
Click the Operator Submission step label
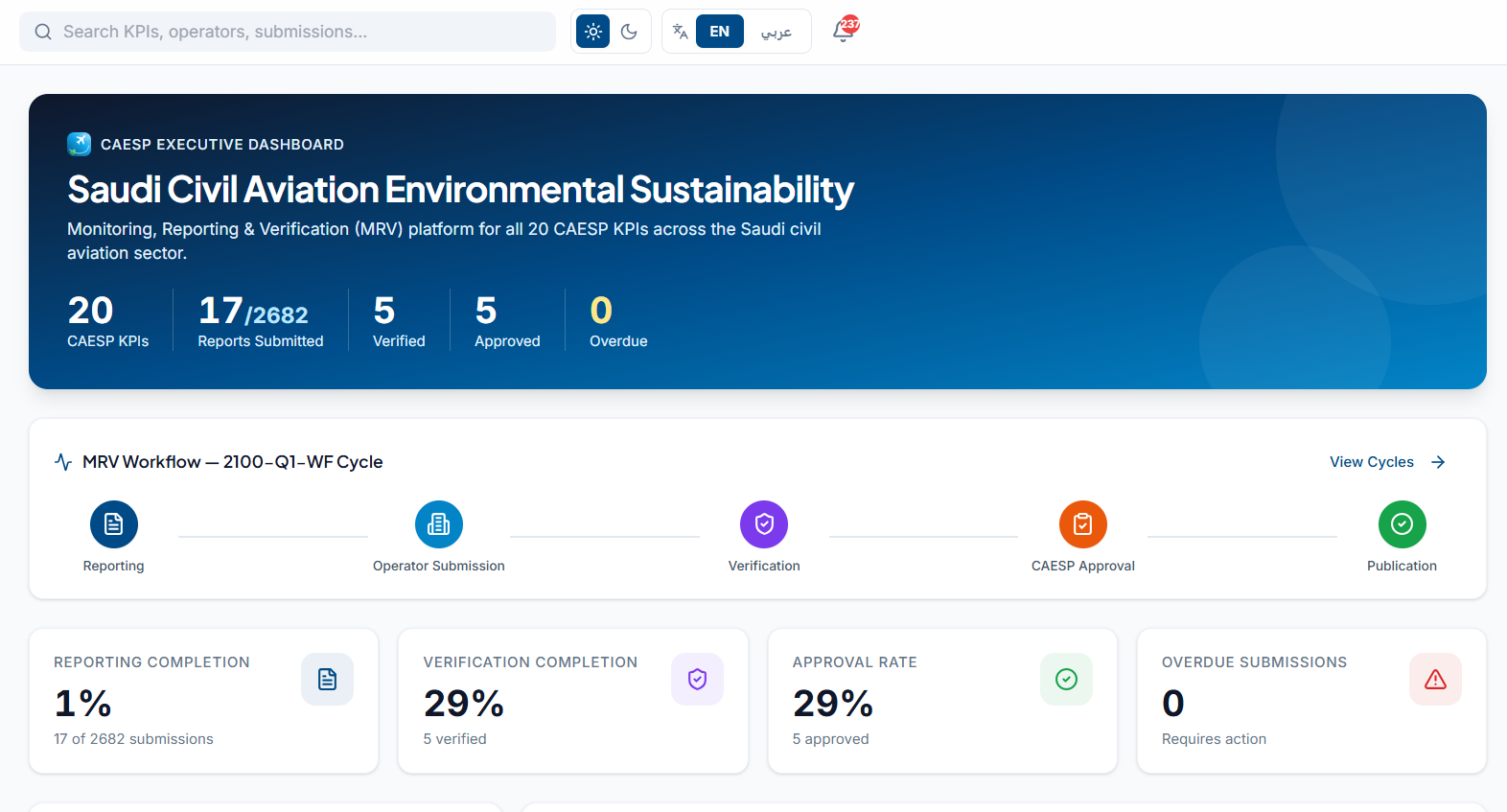(439, 567)
